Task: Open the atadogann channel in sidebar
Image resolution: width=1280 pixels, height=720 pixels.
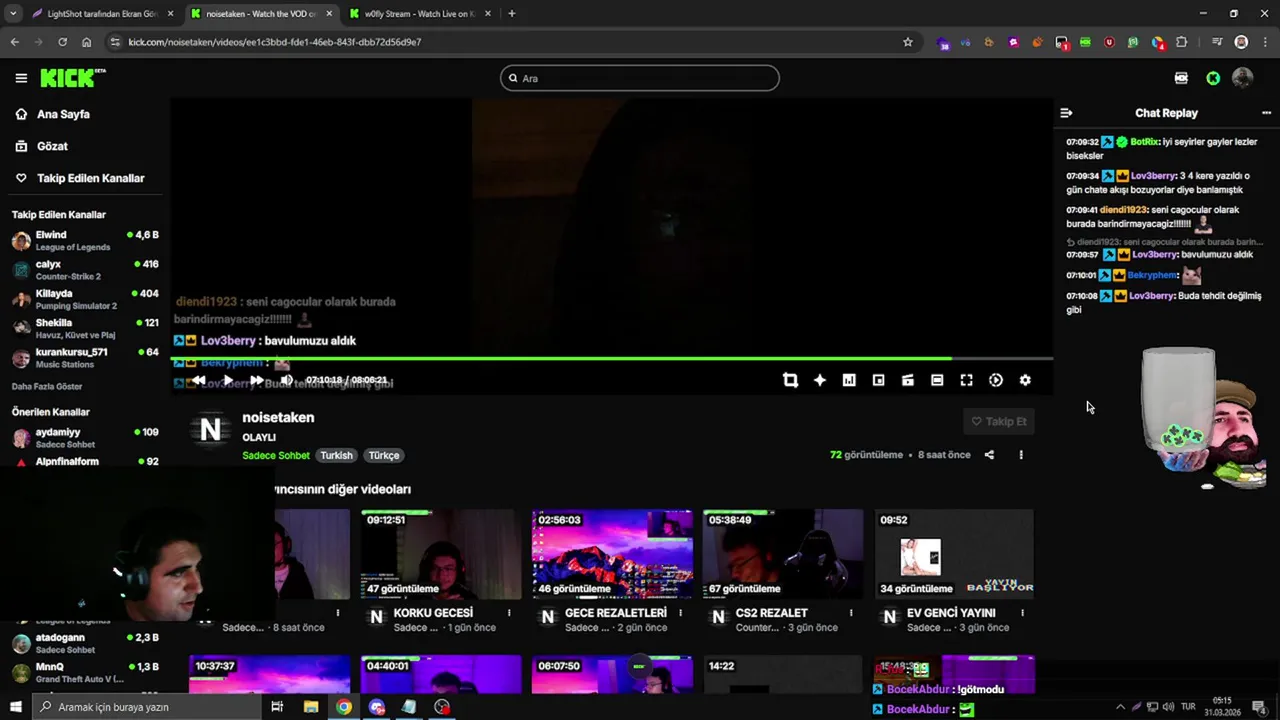Action: pos(85,643)
